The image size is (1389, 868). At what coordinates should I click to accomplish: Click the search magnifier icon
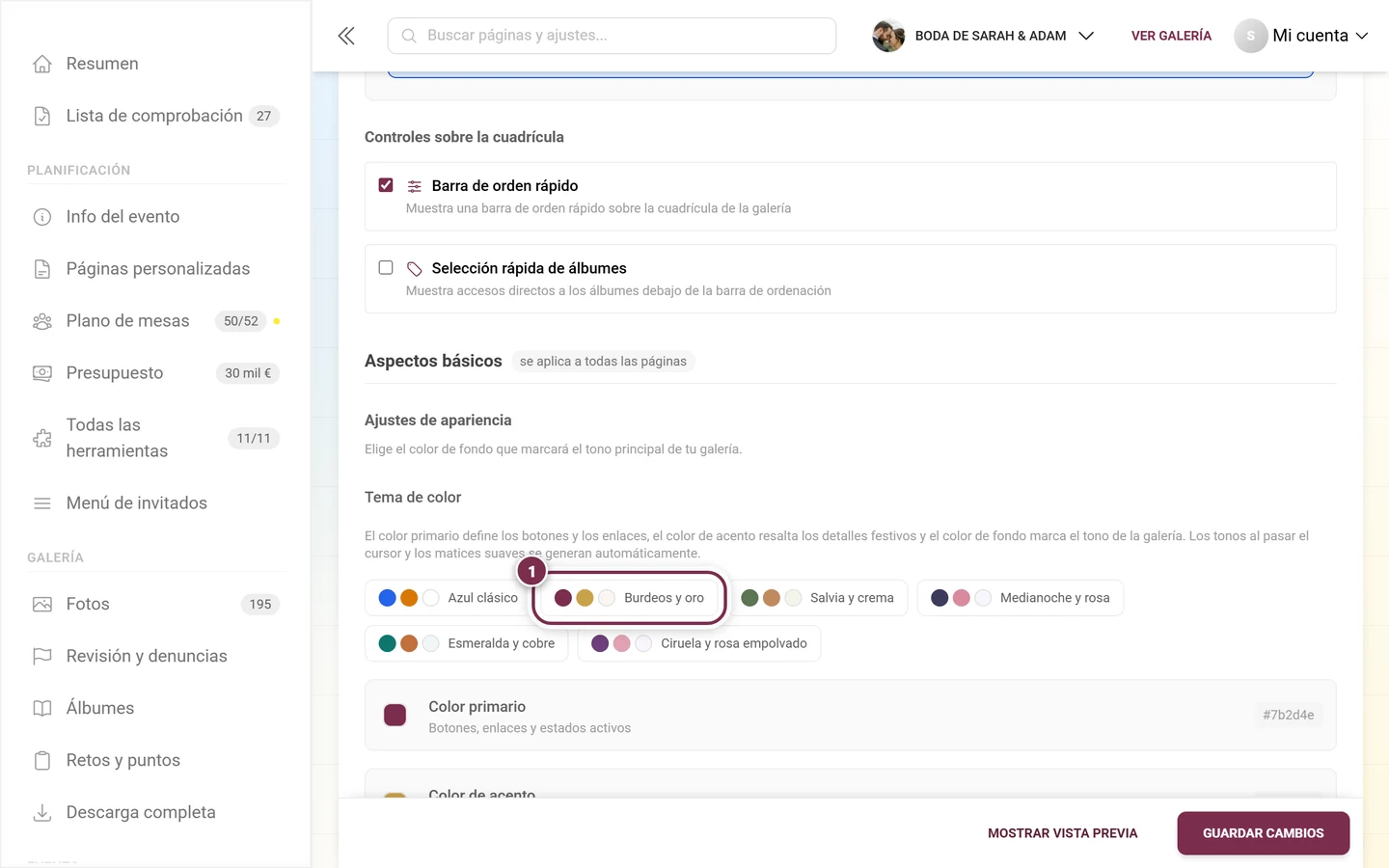pos(409,36)
